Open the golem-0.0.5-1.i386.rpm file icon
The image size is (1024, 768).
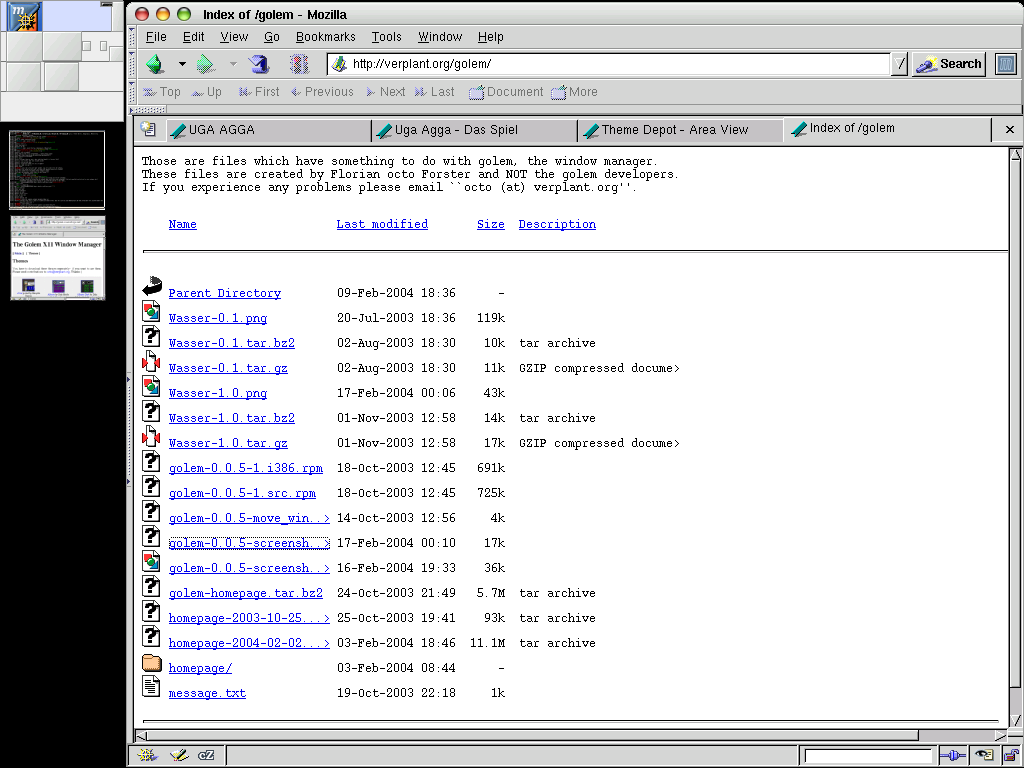click(x=151, y=461)
